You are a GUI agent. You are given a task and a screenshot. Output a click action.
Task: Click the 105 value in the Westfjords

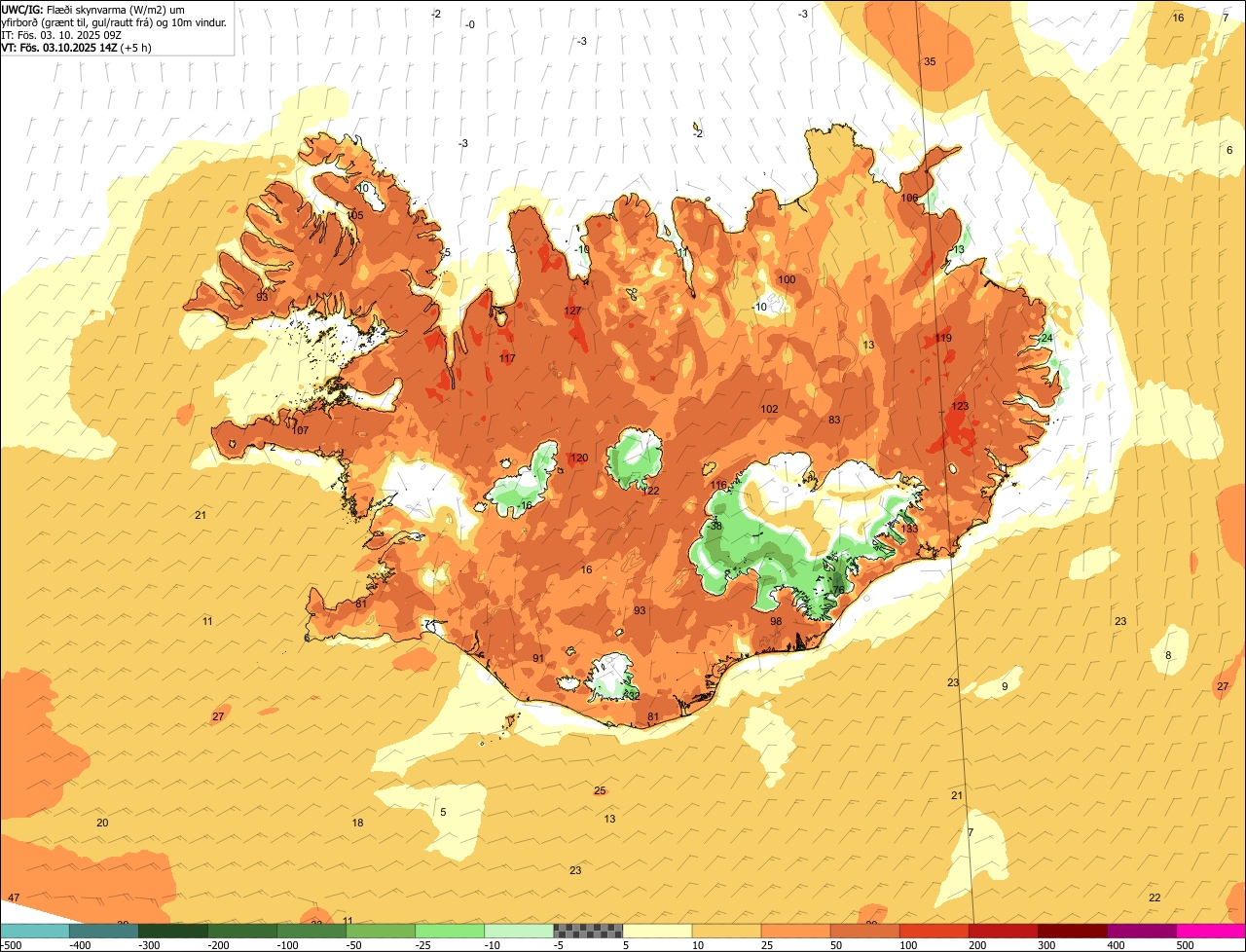pyautogui.click(x=354, y=215)
